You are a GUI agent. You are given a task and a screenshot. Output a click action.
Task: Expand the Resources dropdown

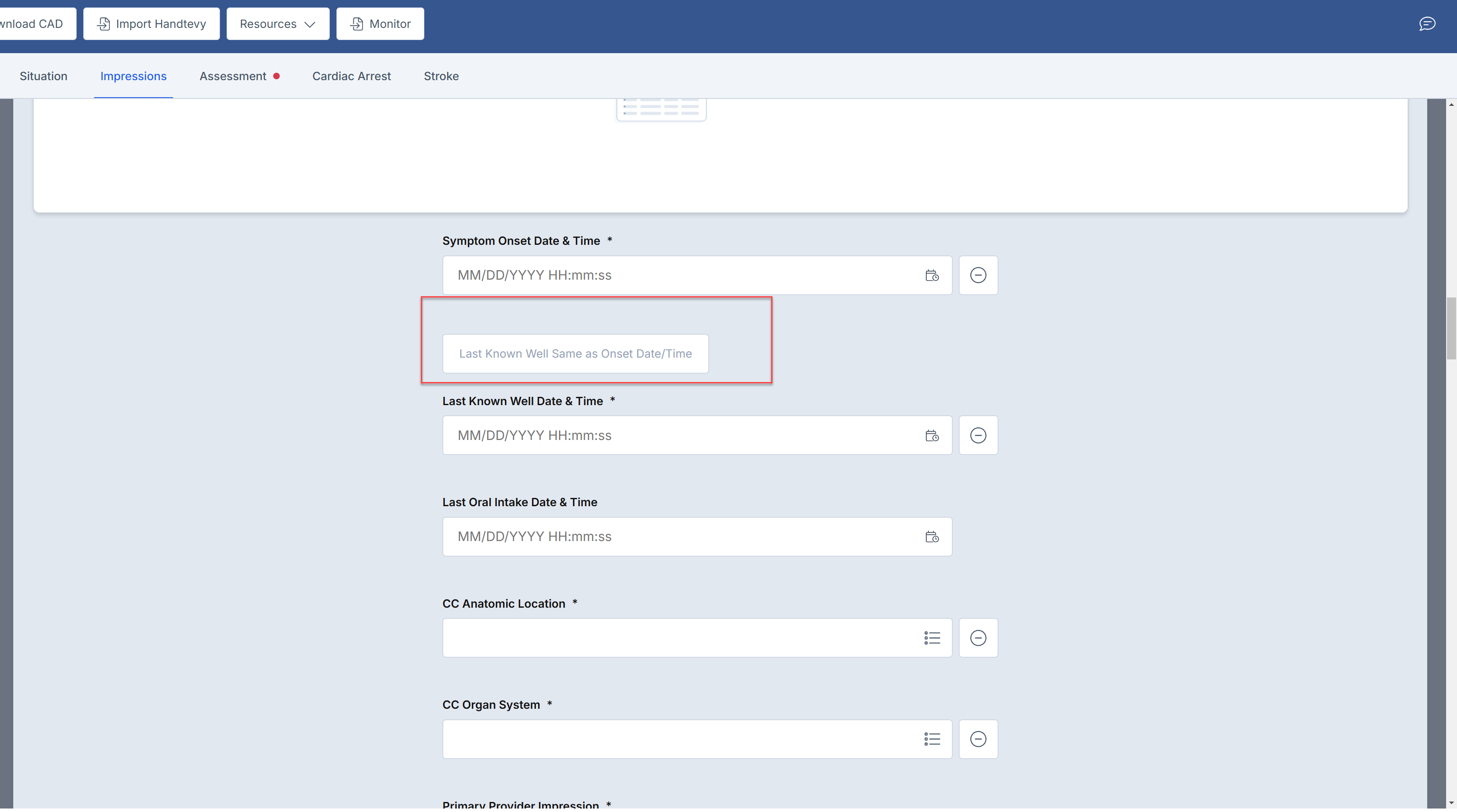tap(278, 24)
